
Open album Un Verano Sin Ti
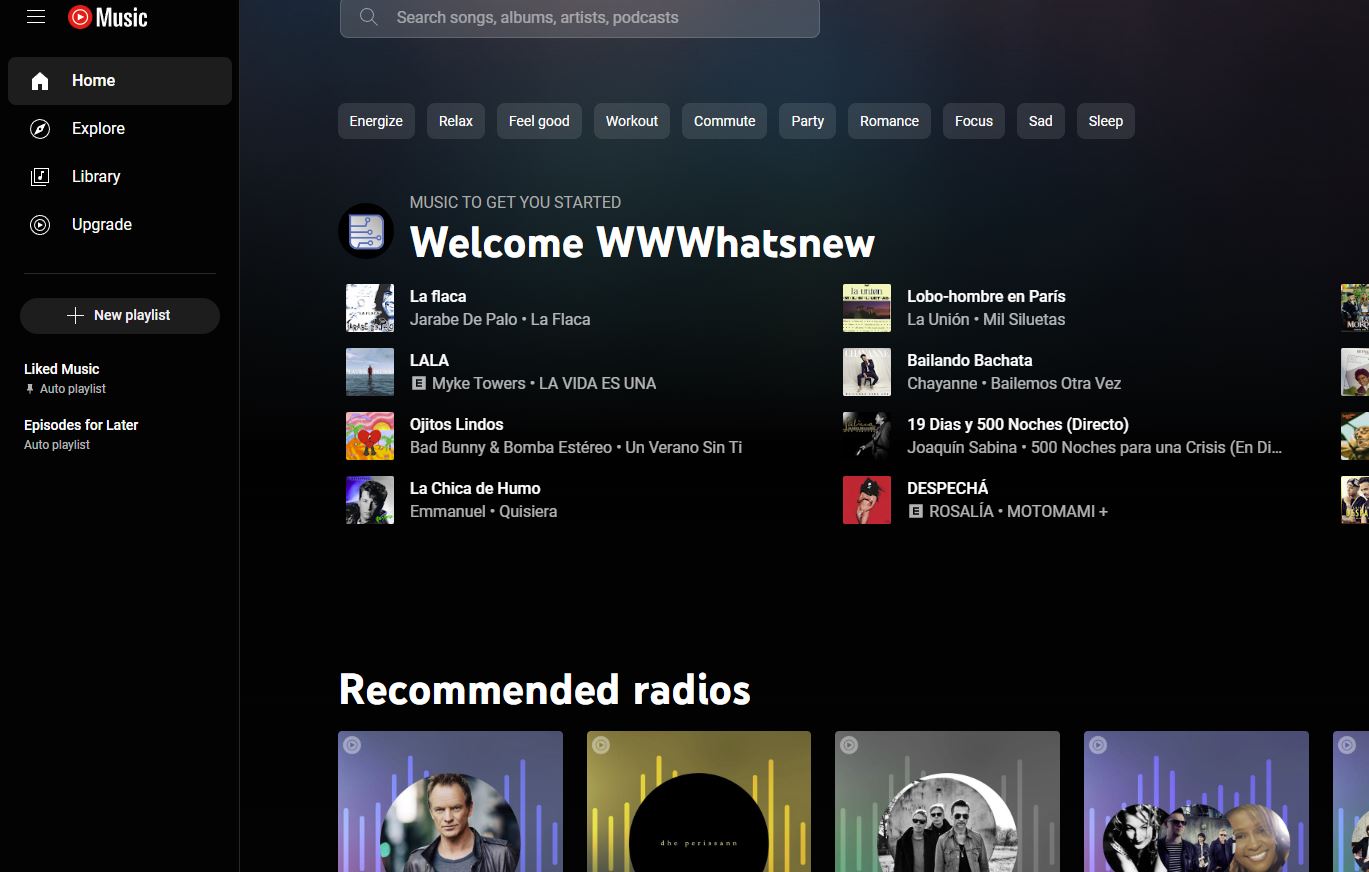684,448
